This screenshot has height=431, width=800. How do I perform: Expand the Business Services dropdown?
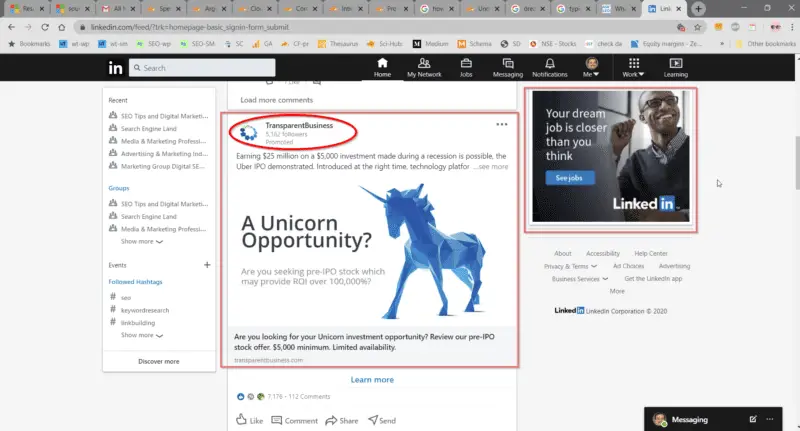(x=580, y=279)
